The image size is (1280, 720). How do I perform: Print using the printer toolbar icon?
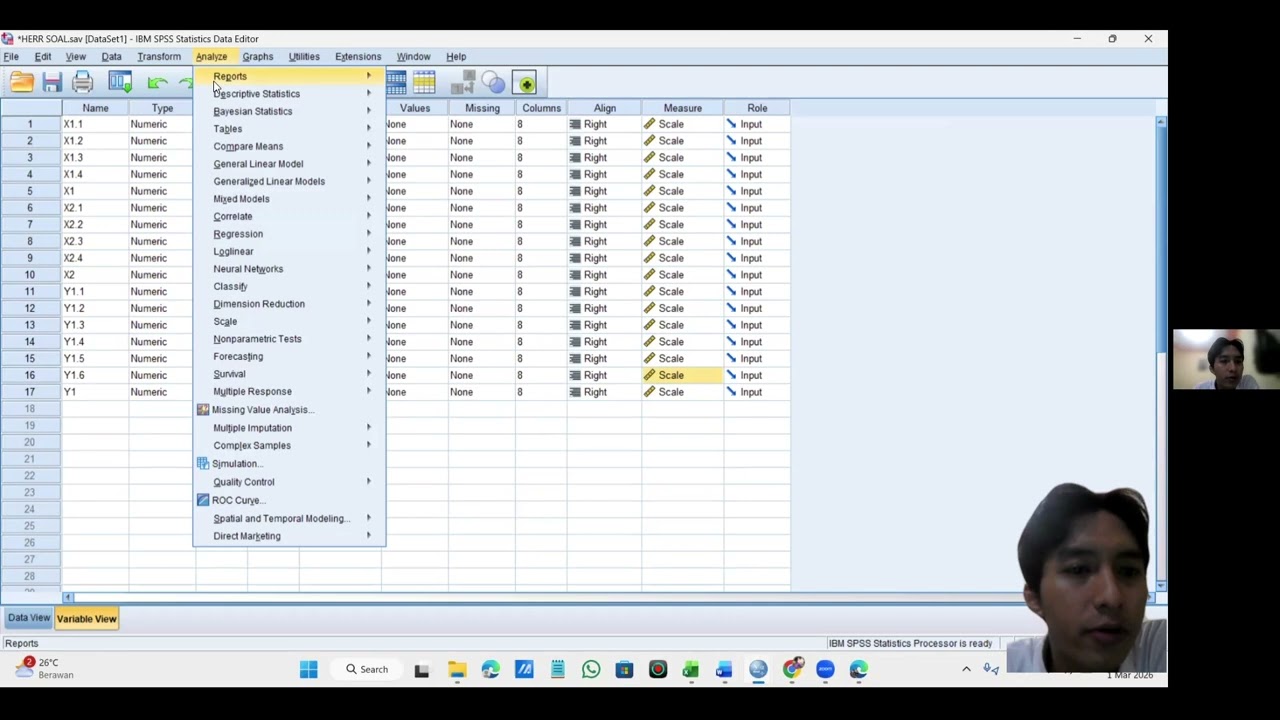(83, 83)
